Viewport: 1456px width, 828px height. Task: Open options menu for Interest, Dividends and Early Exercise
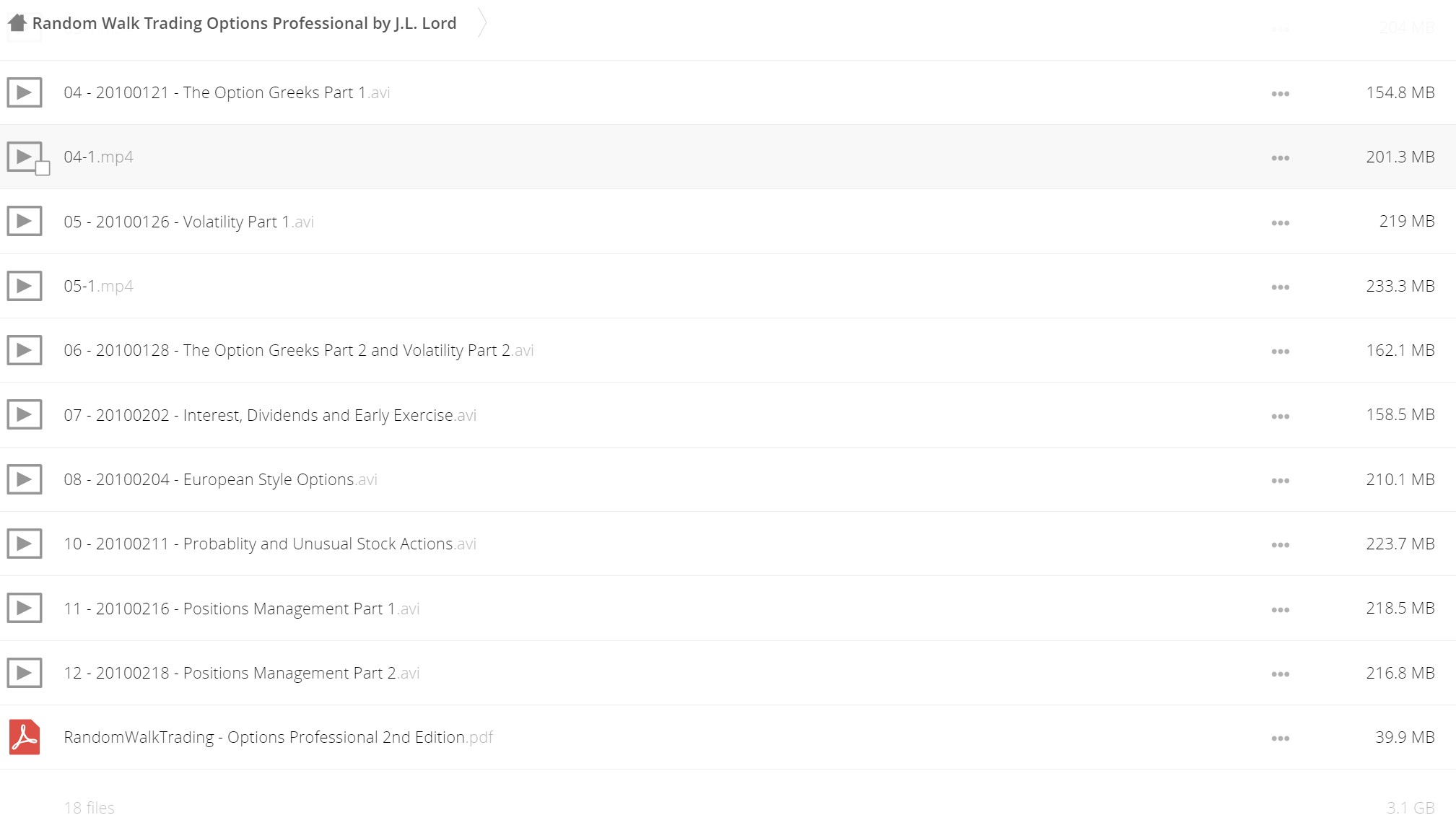click(1281, 417)
